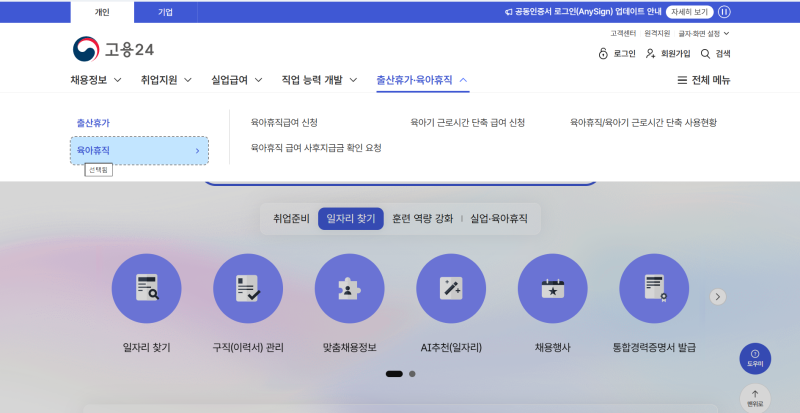The width and height of the screenshot is (800, 413).
Task: Click the 회원가입 person icon
Action: (x=651, y=54)
